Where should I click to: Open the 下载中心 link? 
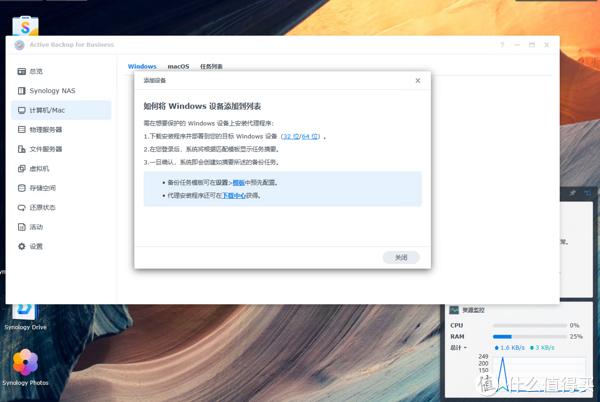point(234,195)
